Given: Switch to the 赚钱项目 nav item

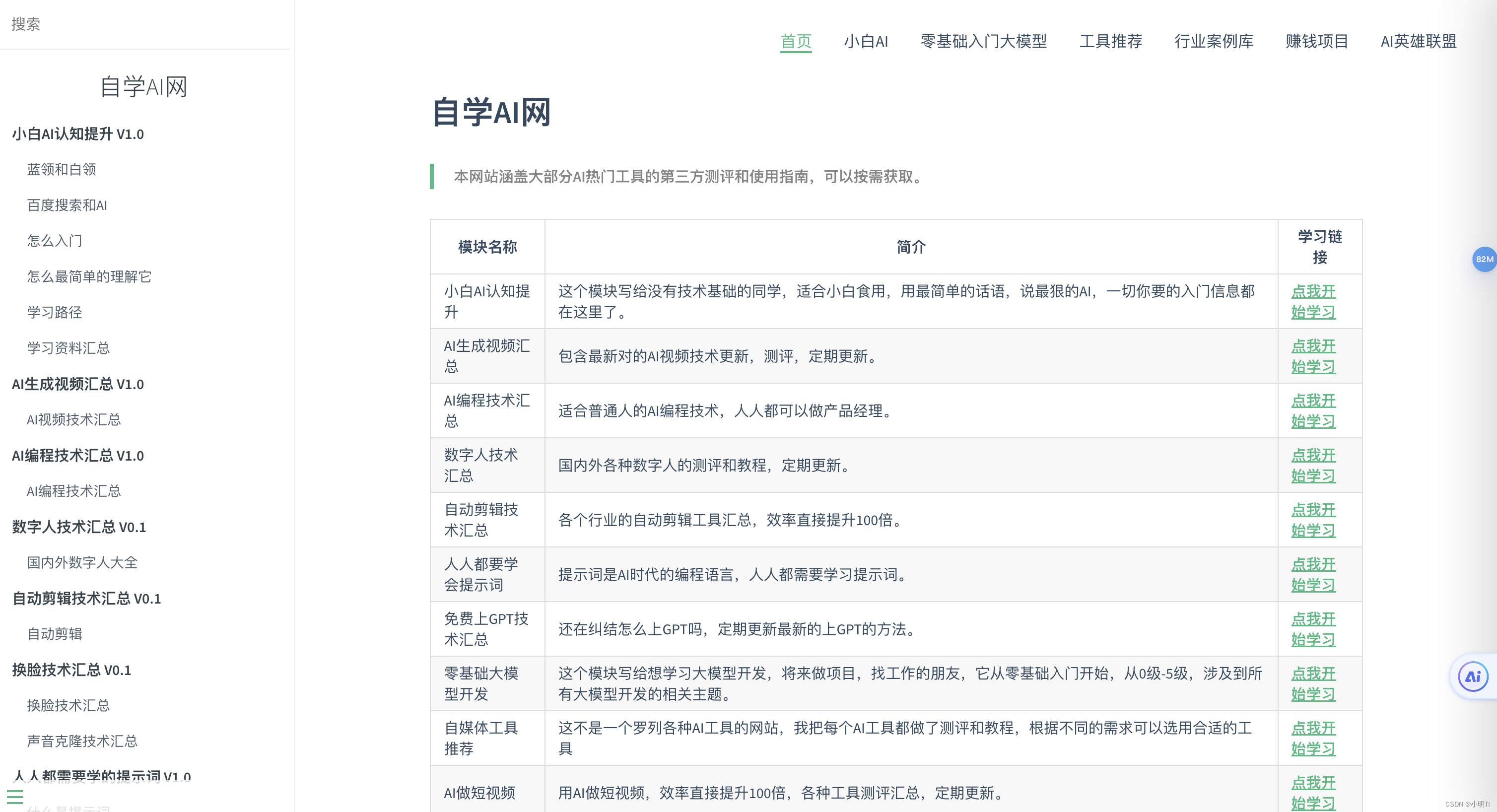Looking at the screenshot, I should pyautogui.click(x=1317, y=41).
